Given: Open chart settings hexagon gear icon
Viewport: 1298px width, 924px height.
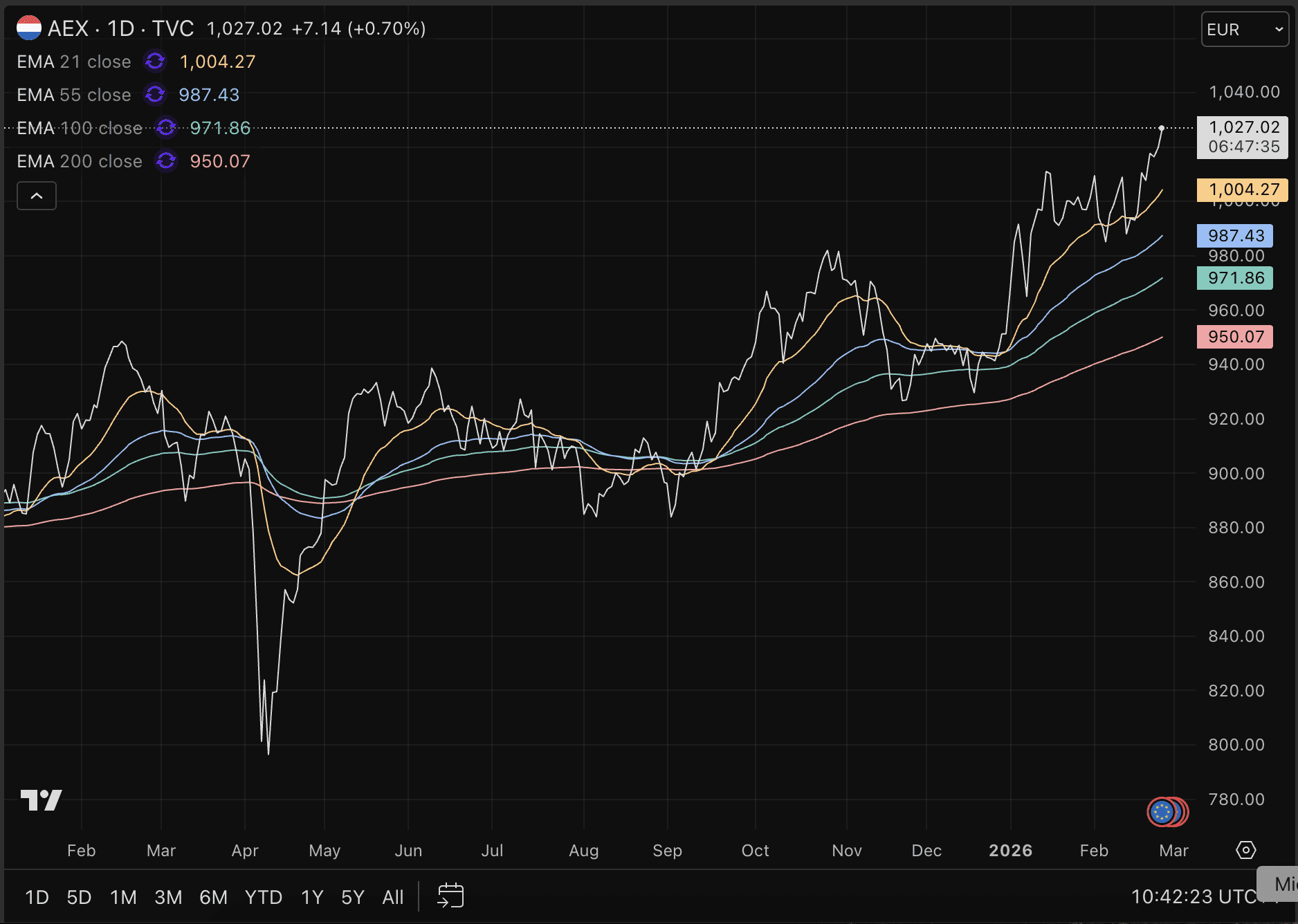Looking at the screenshot, I should [1245, 850].
